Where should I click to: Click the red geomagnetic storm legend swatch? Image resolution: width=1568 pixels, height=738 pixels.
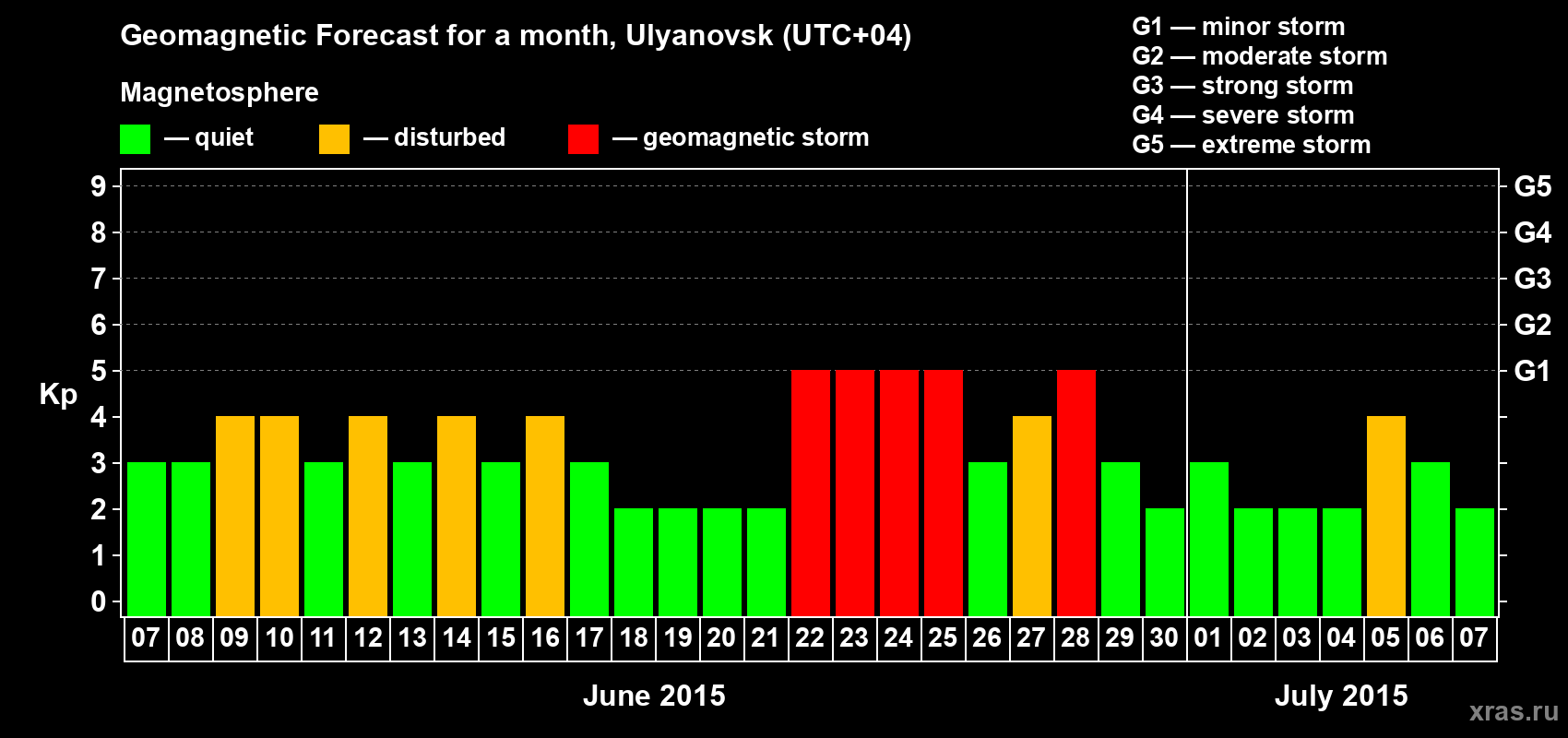[583, 139]
